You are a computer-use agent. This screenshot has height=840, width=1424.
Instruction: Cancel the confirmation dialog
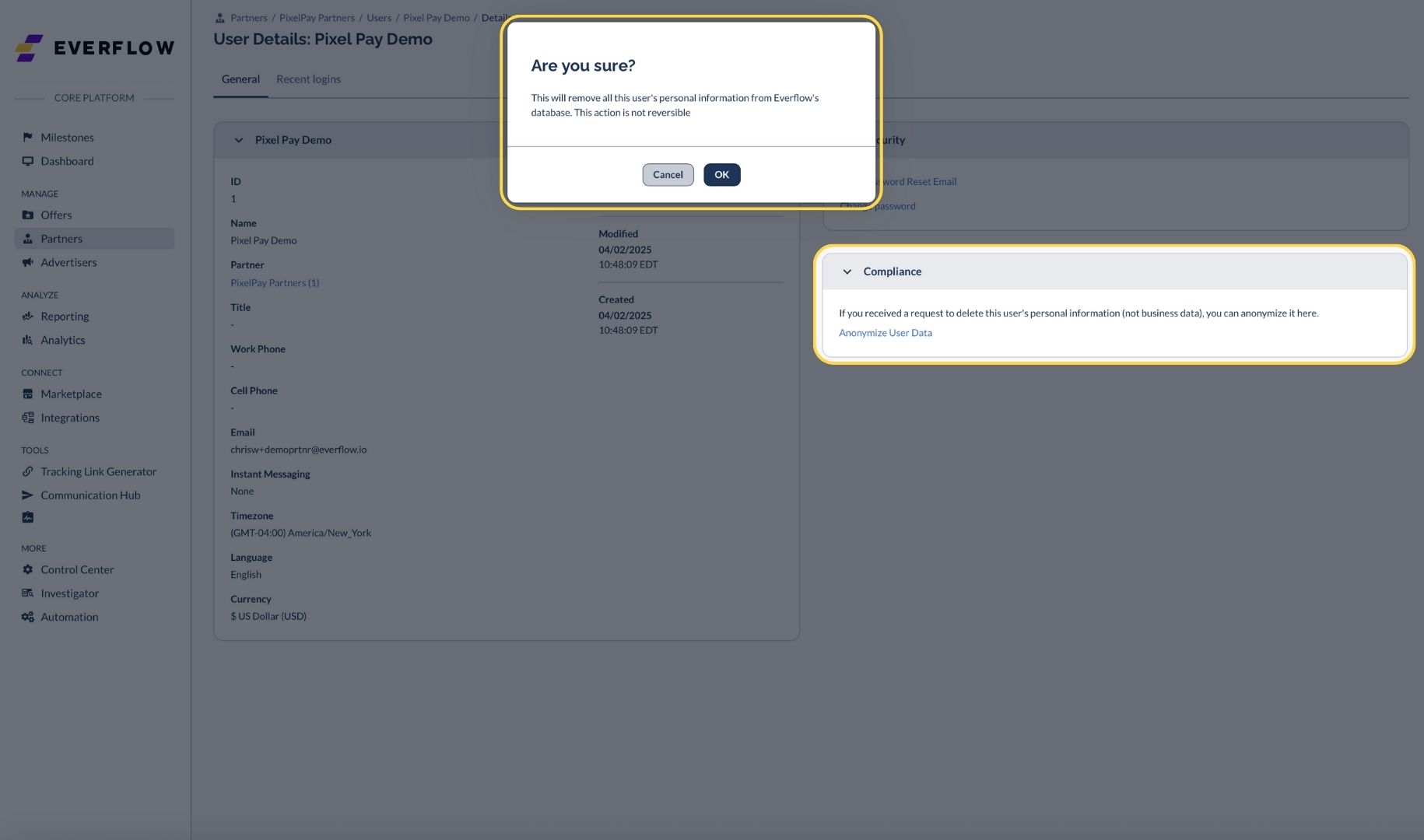click(x=668, y=175)
